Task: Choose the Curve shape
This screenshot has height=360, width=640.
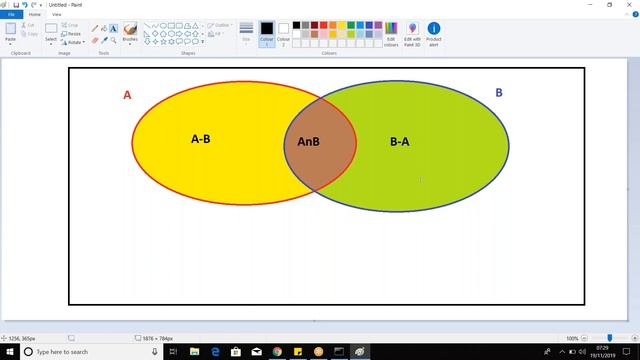Action: (x=156, y=25)
